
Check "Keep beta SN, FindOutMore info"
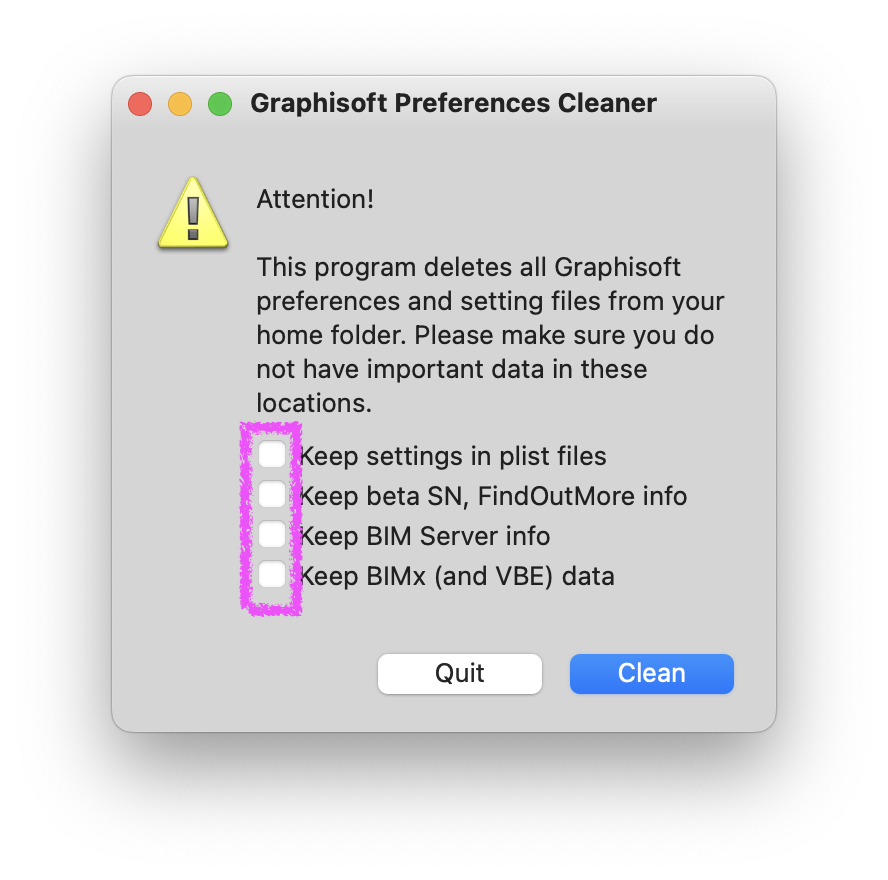pos(271,494)
